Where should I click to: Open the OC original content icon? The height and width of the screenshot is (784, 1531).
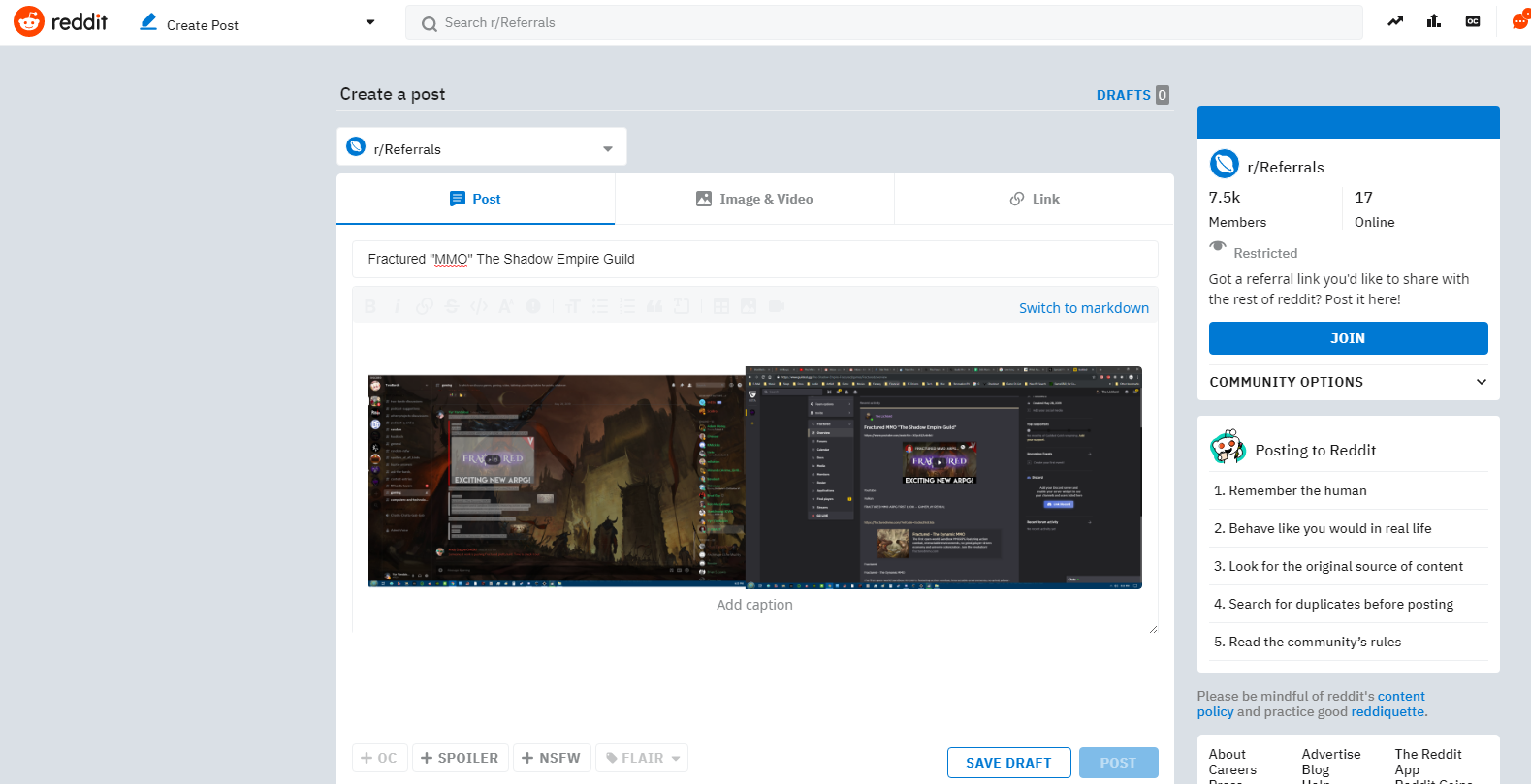pyautogui.click(x=1473, y=21)
